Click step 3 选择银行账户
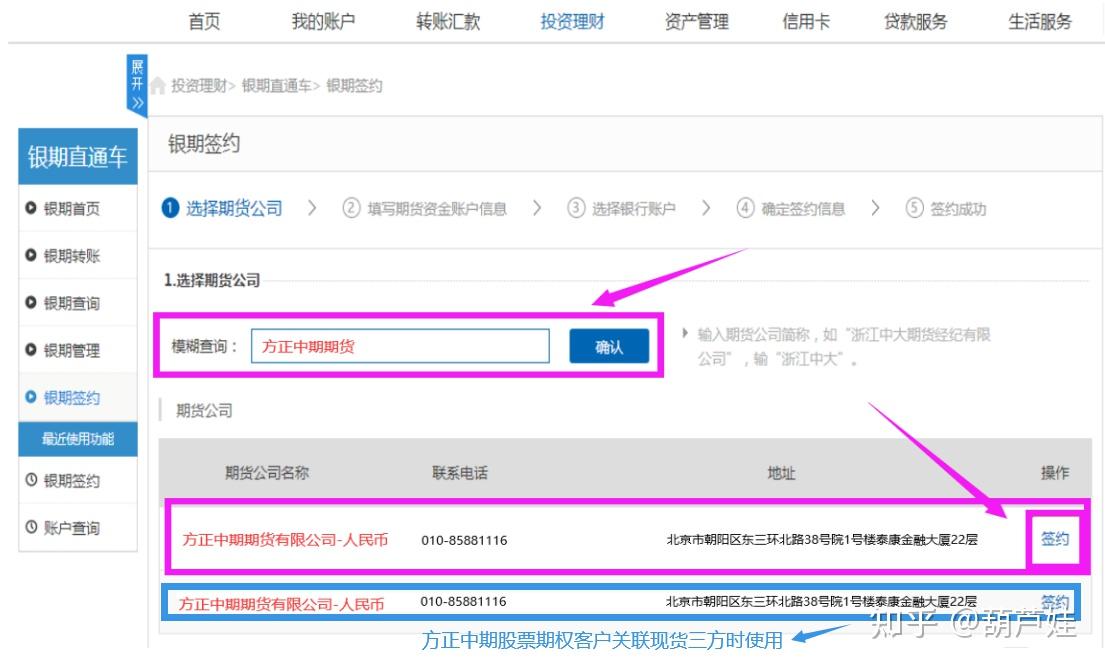The width and height of the screenshot is (1105, 670). [622, 209]
